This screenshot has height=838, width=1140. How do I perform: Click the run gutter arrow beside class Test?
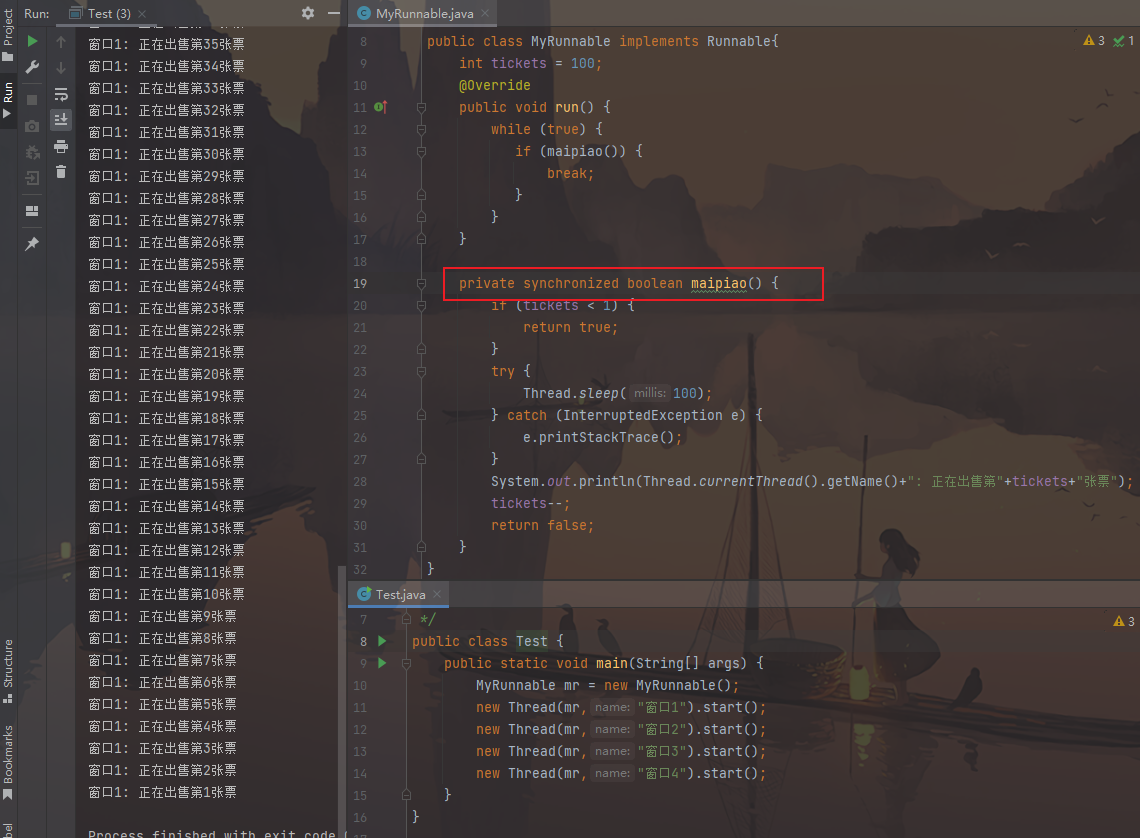tap(381, 641)
